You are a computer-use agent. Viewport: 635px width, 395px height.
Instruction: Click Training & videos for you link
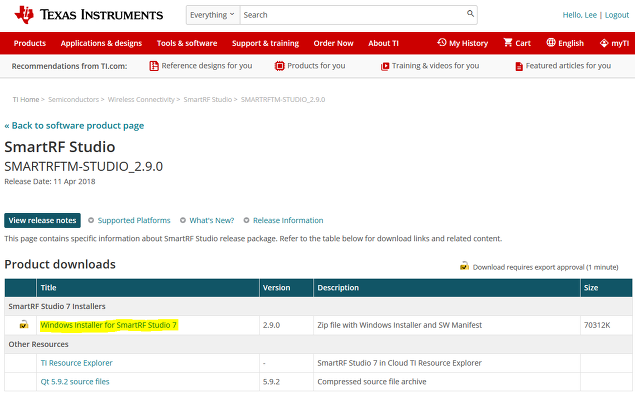(435, 66)
